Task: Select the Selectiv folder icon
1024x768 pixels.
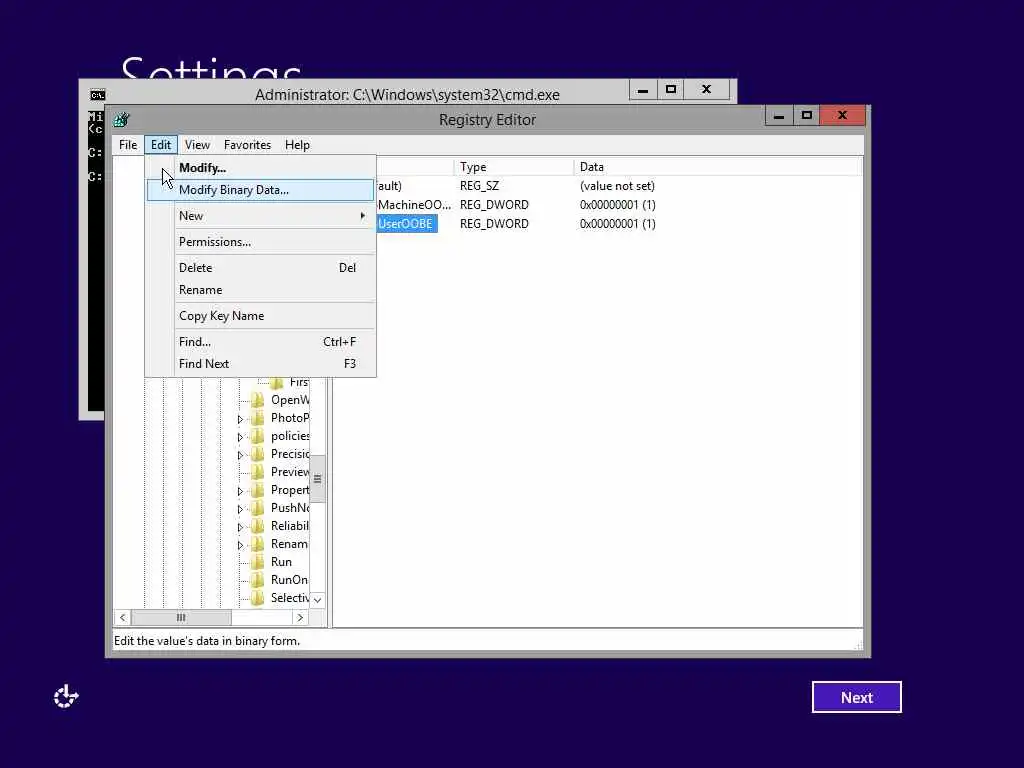Action: 258,598
